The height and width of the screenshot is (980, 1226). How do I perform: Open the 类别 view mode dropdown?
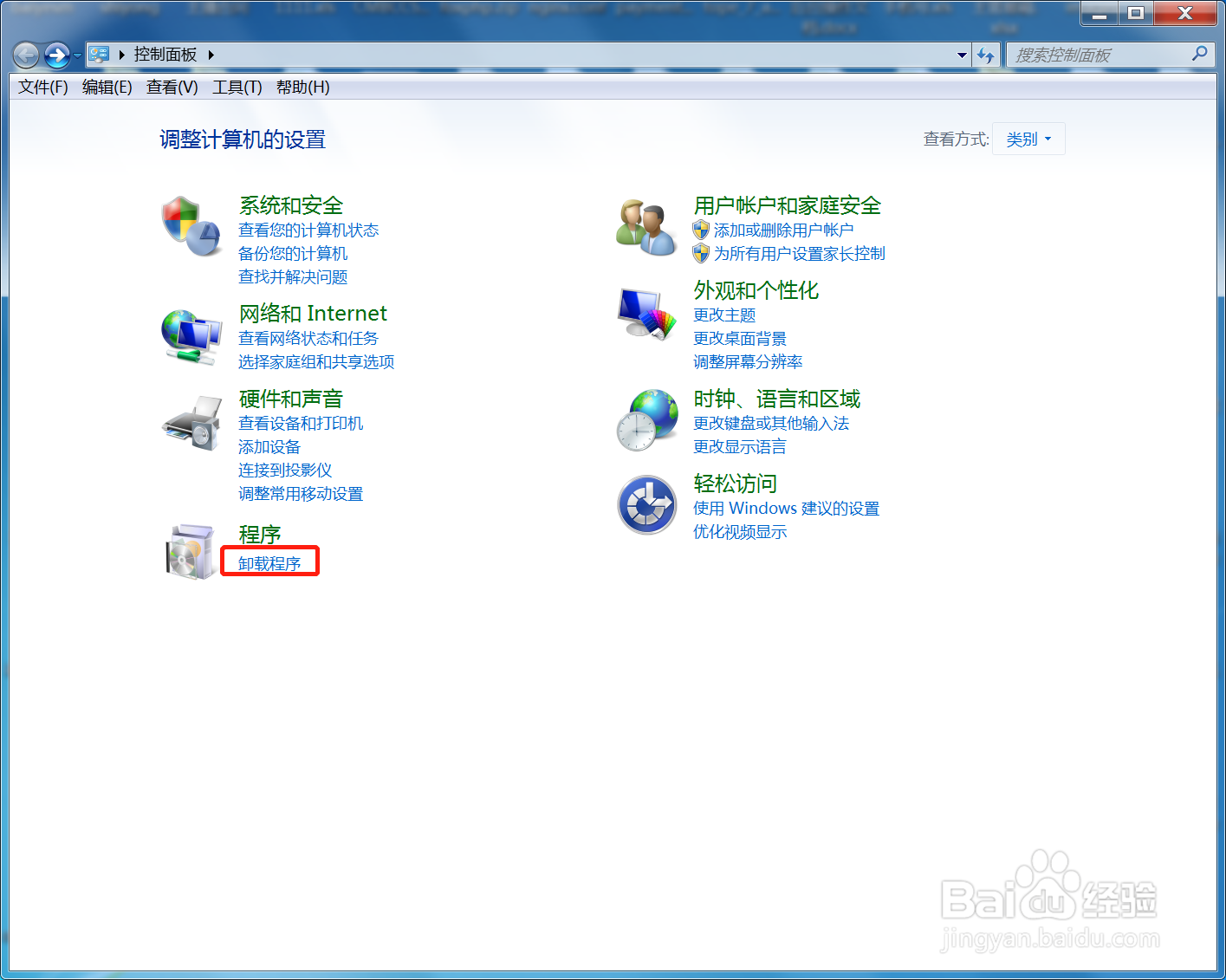tap(1028, 139)
